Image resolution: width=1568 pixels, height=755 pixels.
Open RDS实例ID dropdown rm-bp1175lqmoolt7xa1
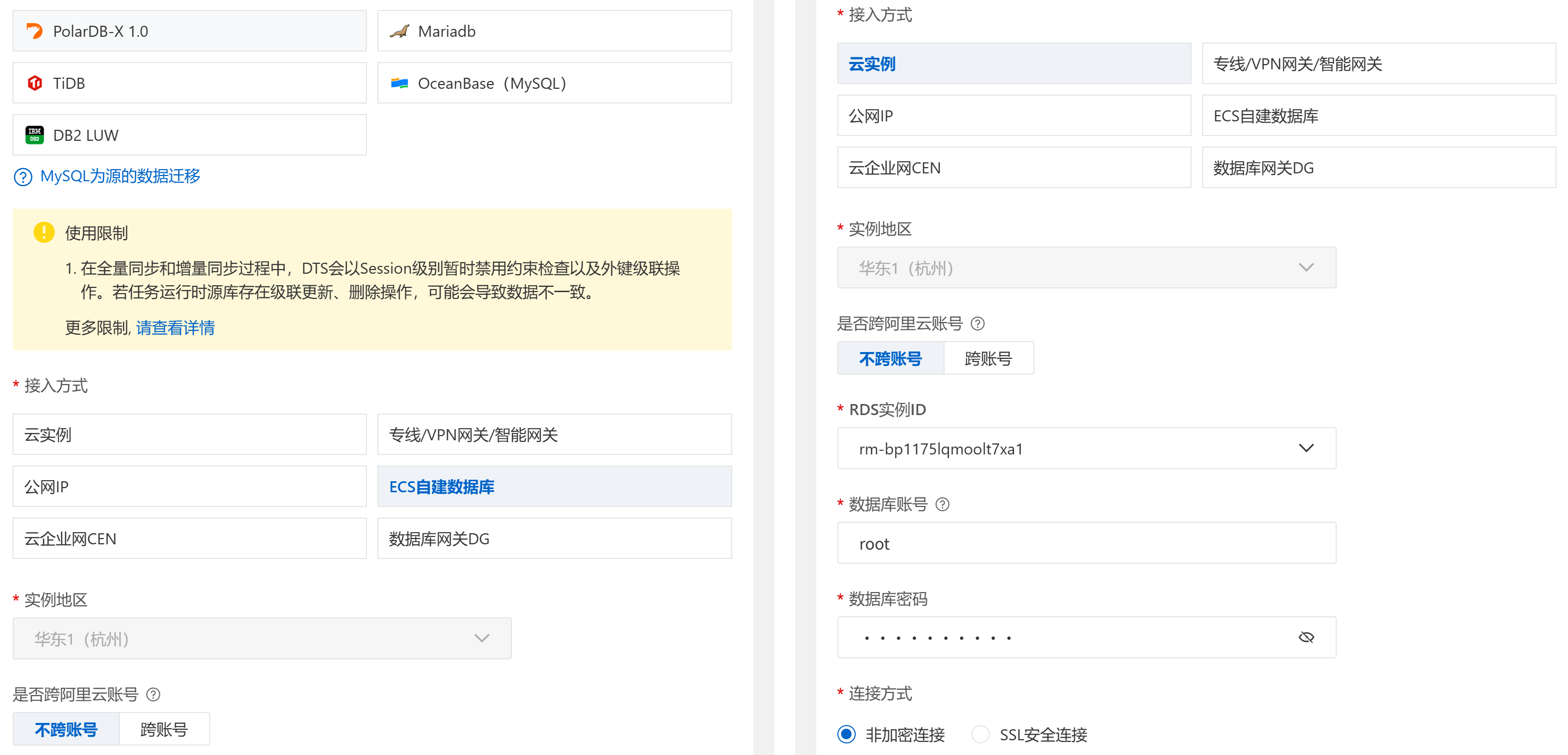(1087, 448)
